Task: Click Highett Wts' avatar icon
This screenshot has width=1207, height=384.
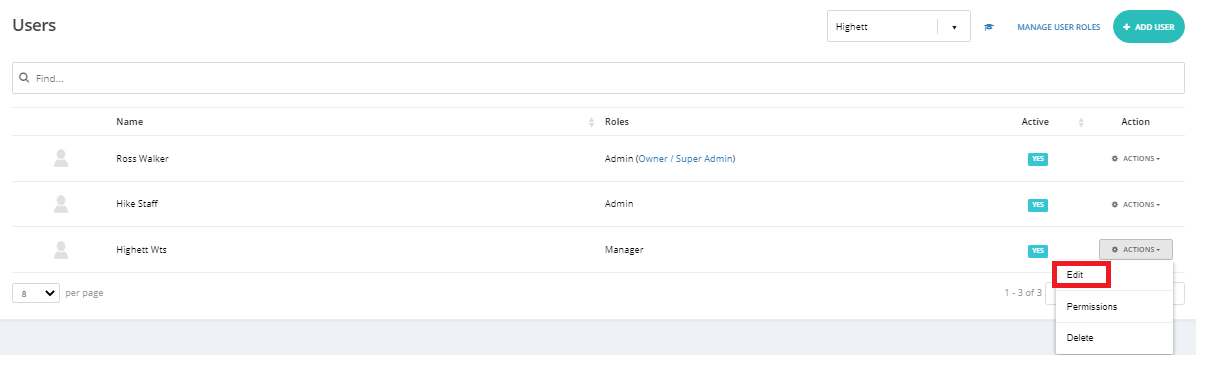Action: pos(61,249)
